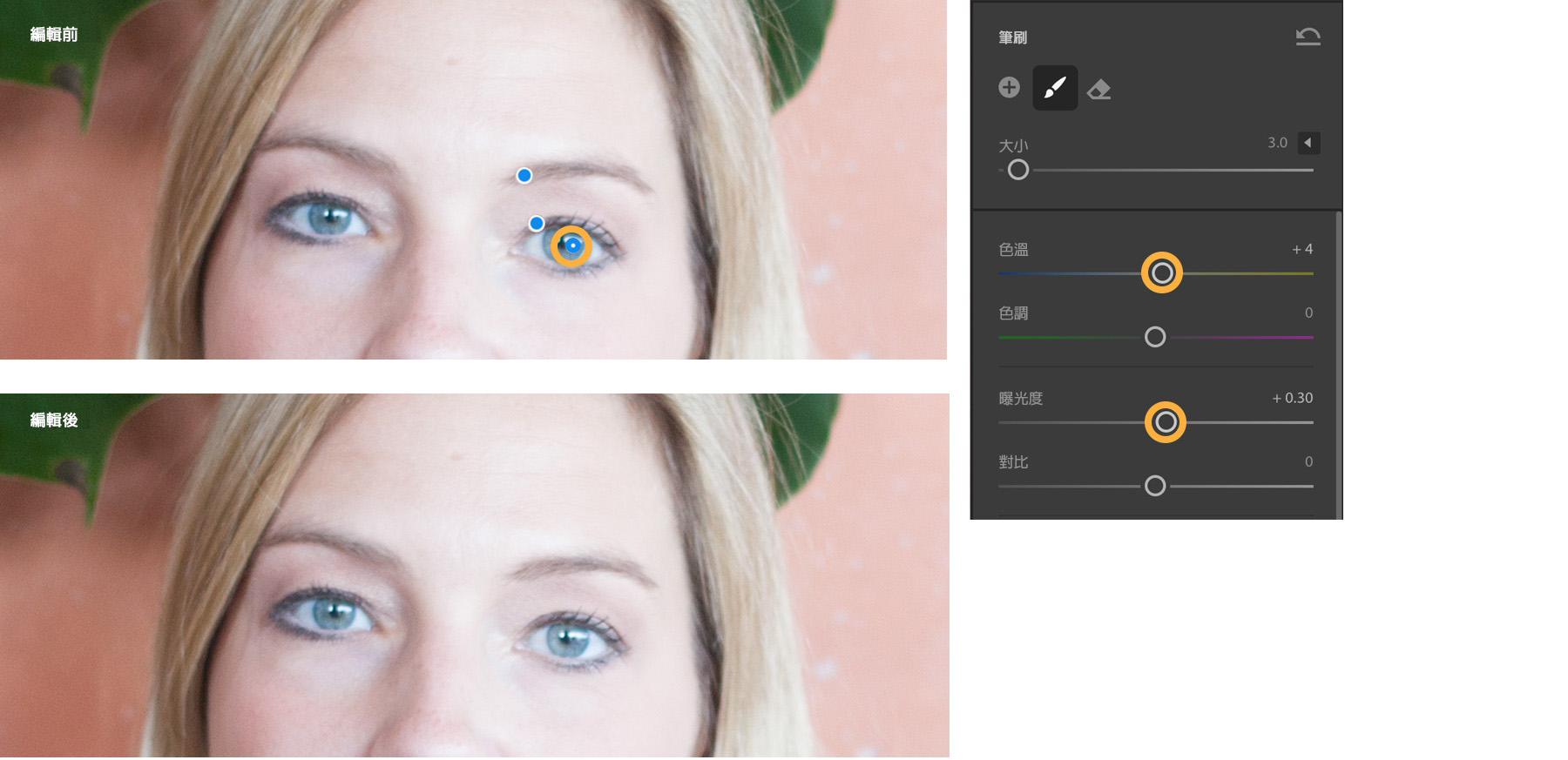Click the 色調 label
Image resolution: width=1568 pixels, height=760 pixels.
pyautogui.click(x=1013, y=313)
